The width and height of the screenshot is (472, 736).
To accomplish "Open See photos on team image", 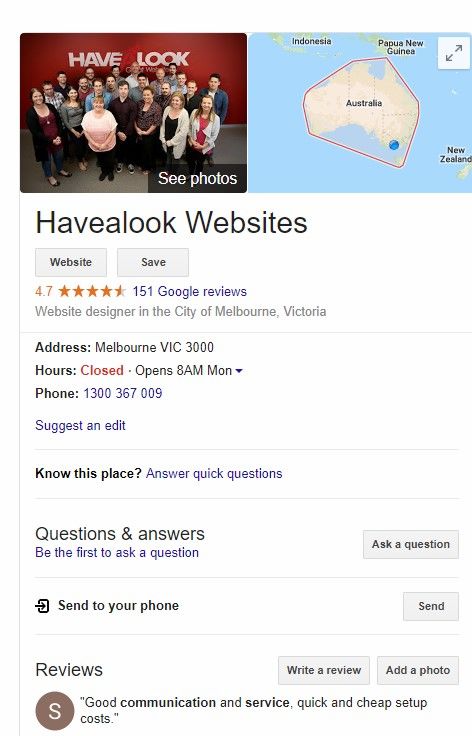I will pos(198,178).
